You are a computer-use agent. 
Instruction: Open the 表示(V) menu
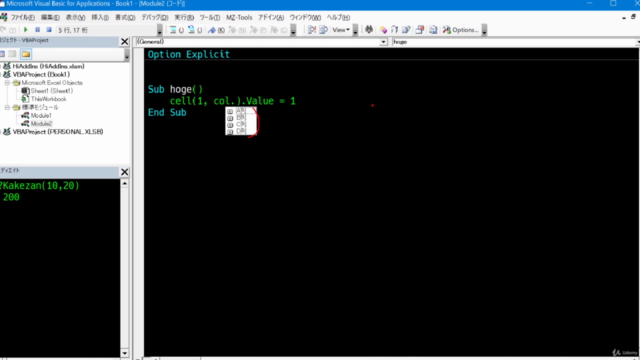76,18
